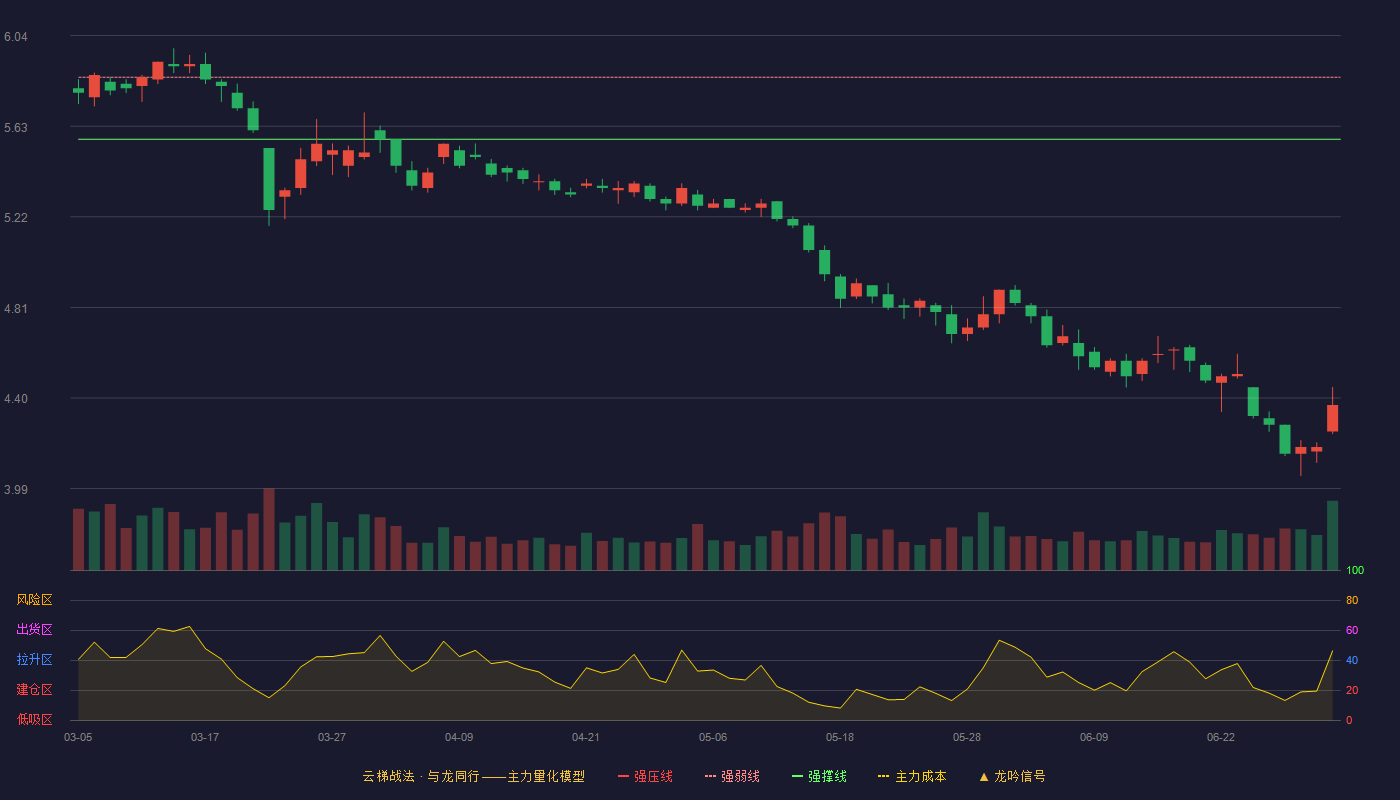
Task: Click the 6.04 price axis label
Action: 16,37
